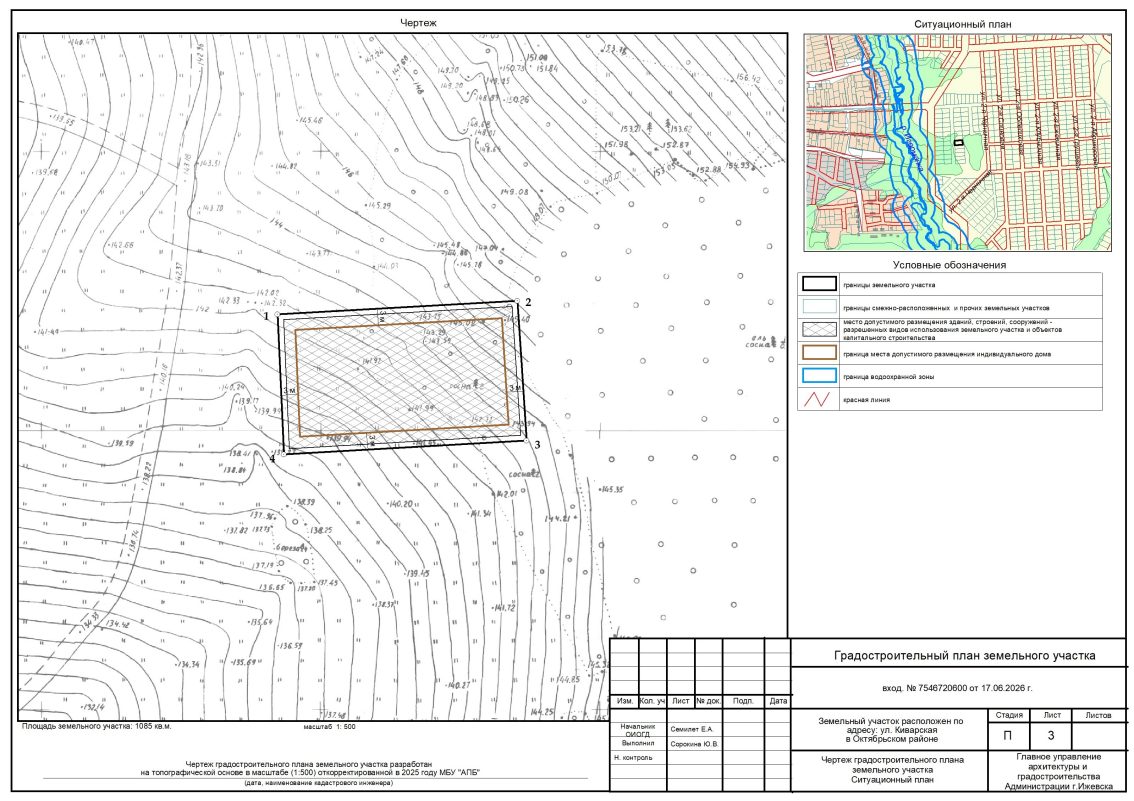Viewport: 1134px width, 801px height.
Task: Click the legend text 'граница водоохранной зоны'
Action: [x=888, y=377]
